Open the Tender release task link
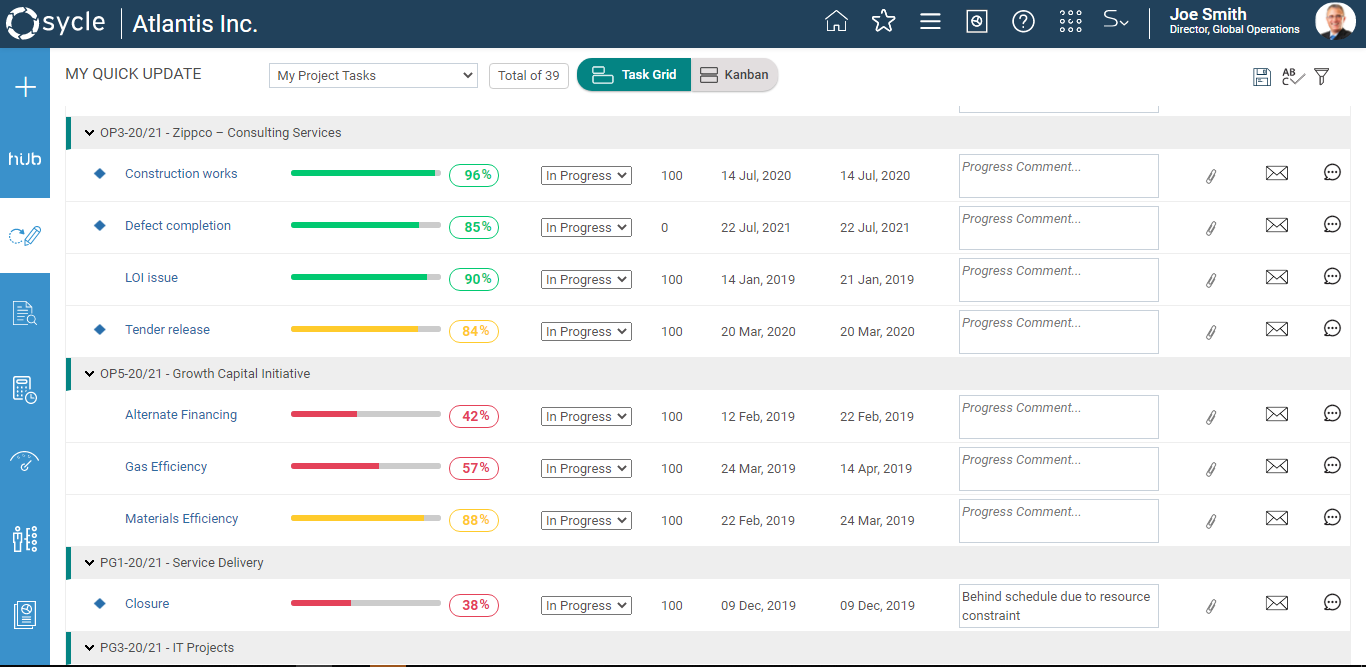Image resolution: width=1366 pixels, height=667 pixels. click(167, 330)
